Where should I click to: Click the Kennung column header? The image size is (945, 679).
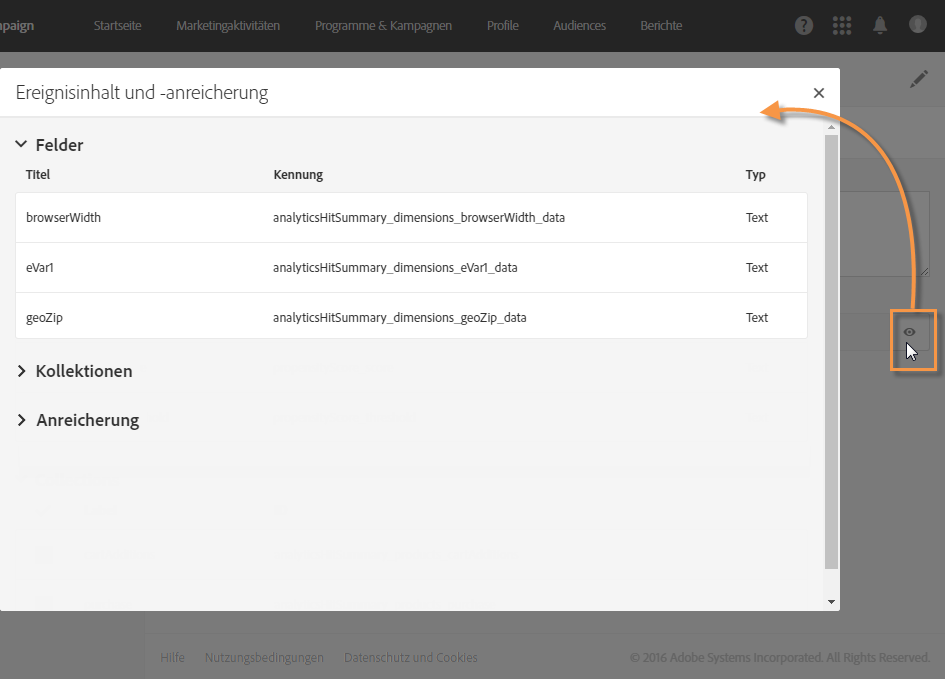pyautogui.click(x=298, y=175)
